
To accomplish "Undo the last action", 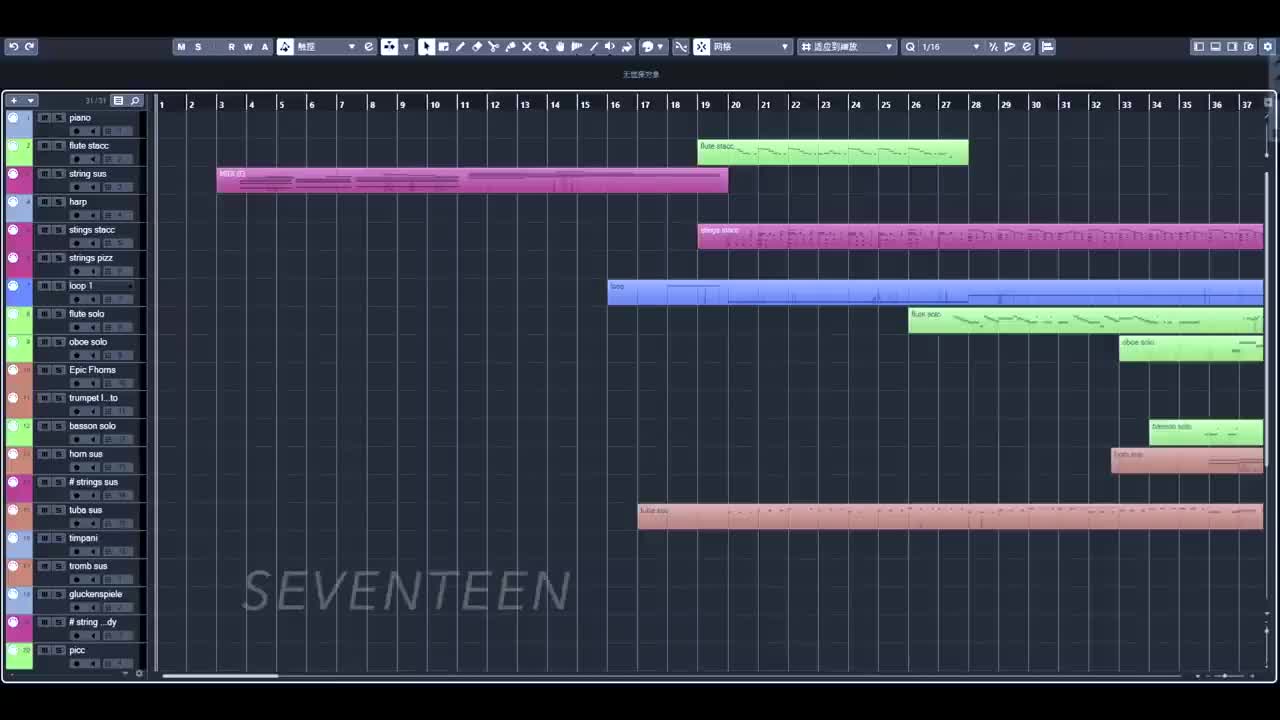I will click(13, 46).
